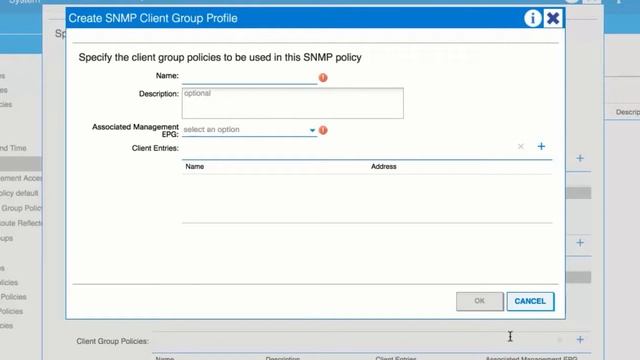Add Client Group Policies with background plus icon
Screen dimensions: 640x360
[x=580, y=340]
